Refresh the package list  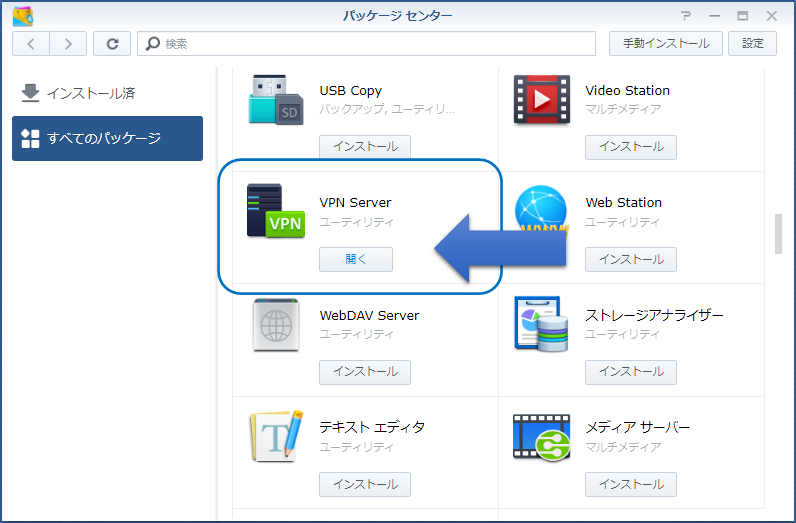click(x=112, y=44)
